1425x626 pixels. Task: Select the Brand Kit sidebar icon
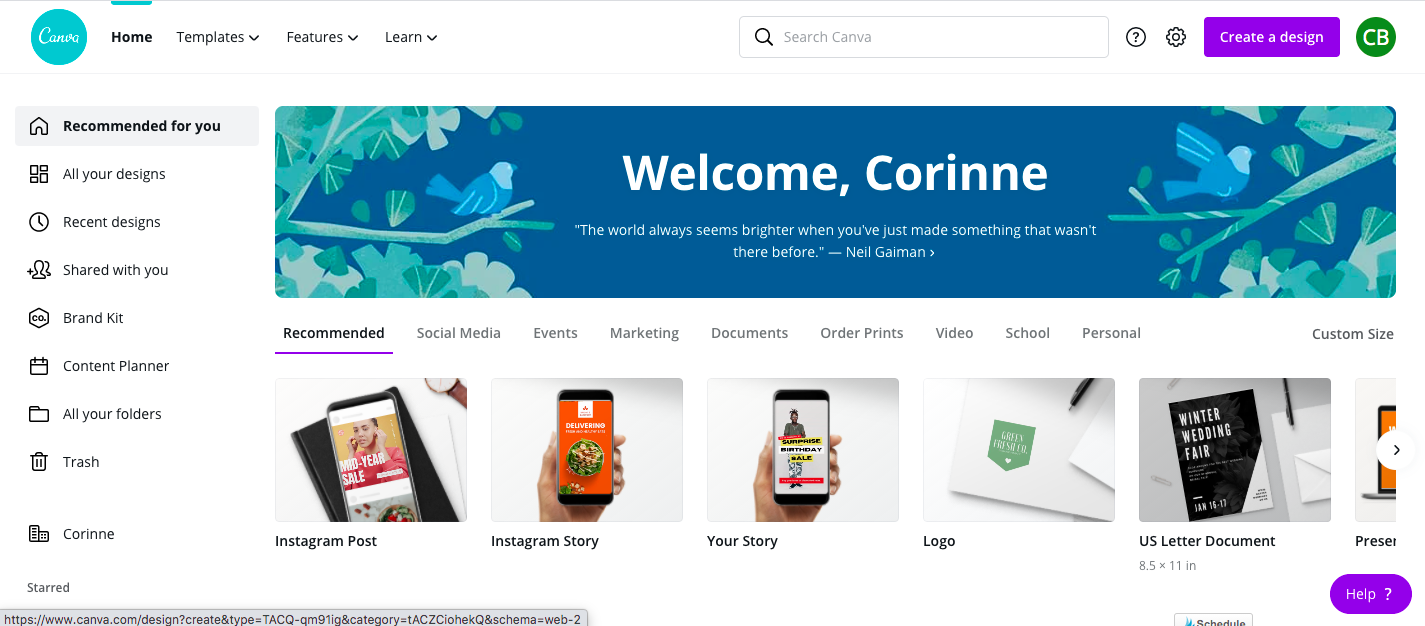pyautogui.click(x=39, y=318)
